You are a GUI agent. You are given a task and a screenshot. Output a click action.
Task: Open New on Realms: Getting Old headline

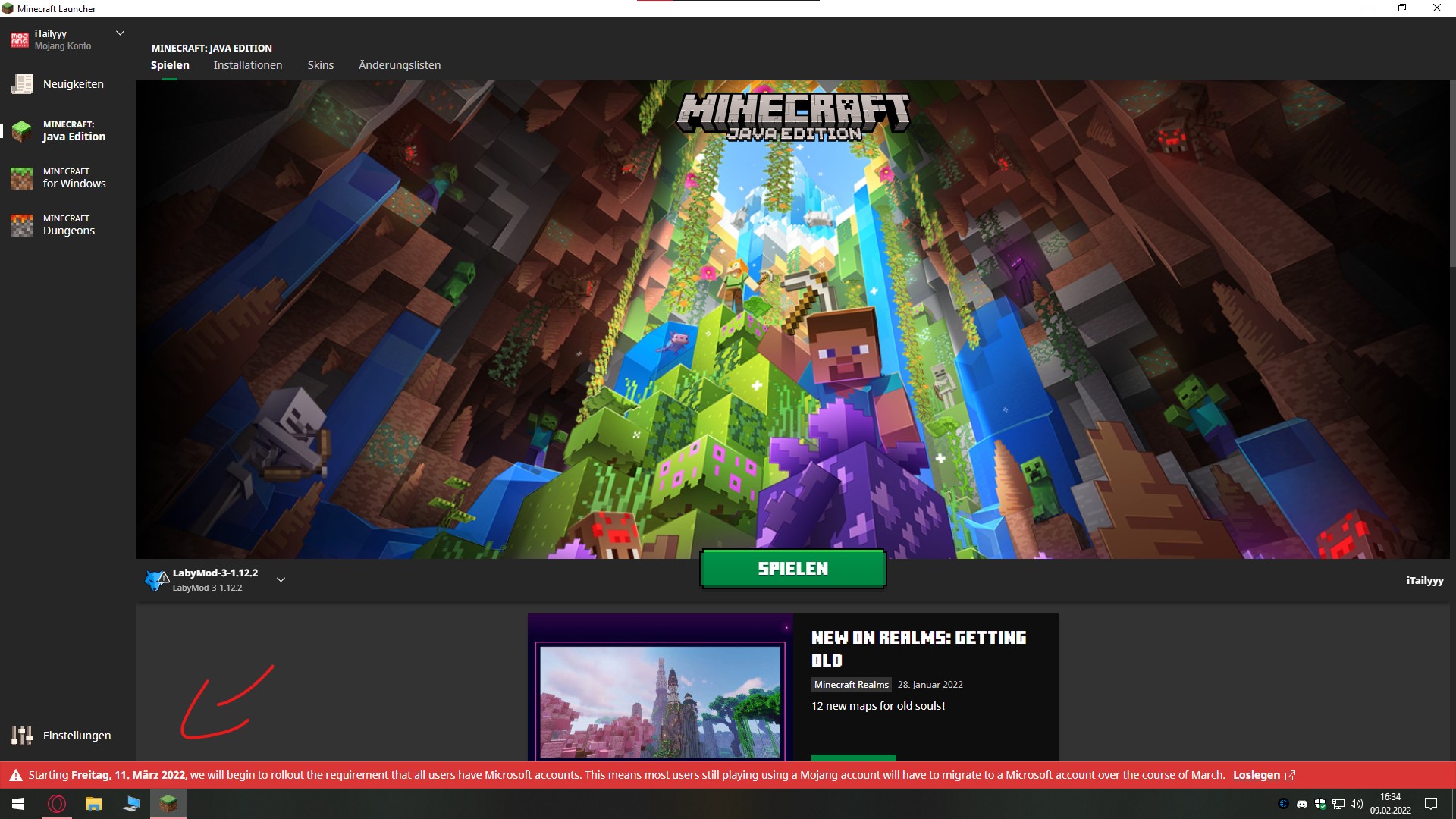pos(919,649)
